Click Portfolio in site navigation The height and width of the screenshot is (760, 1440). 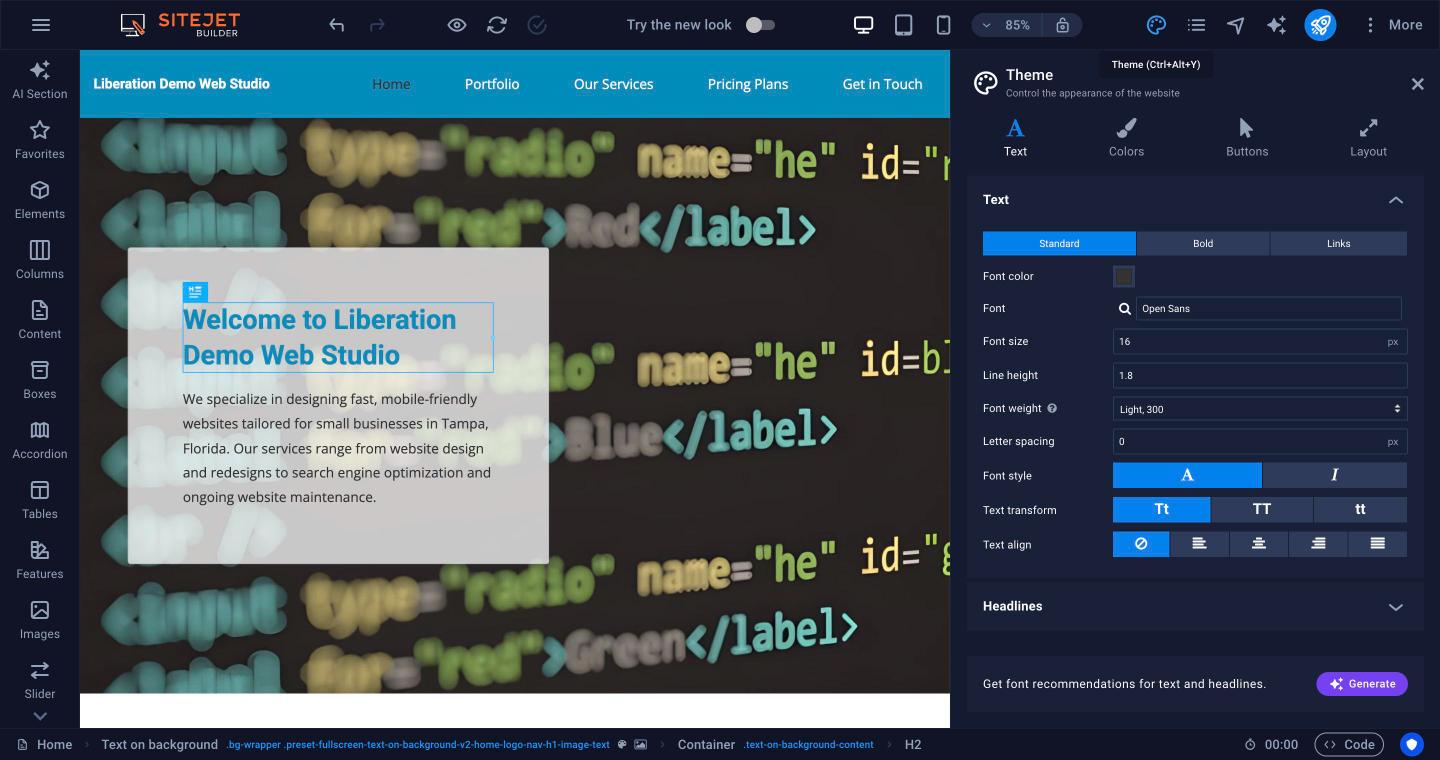492,84
